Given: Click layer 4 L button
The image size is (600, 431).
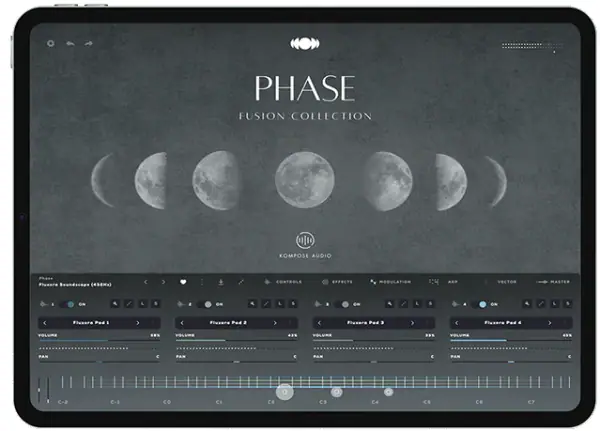Looking at the screenshot, I should point(554,304).
